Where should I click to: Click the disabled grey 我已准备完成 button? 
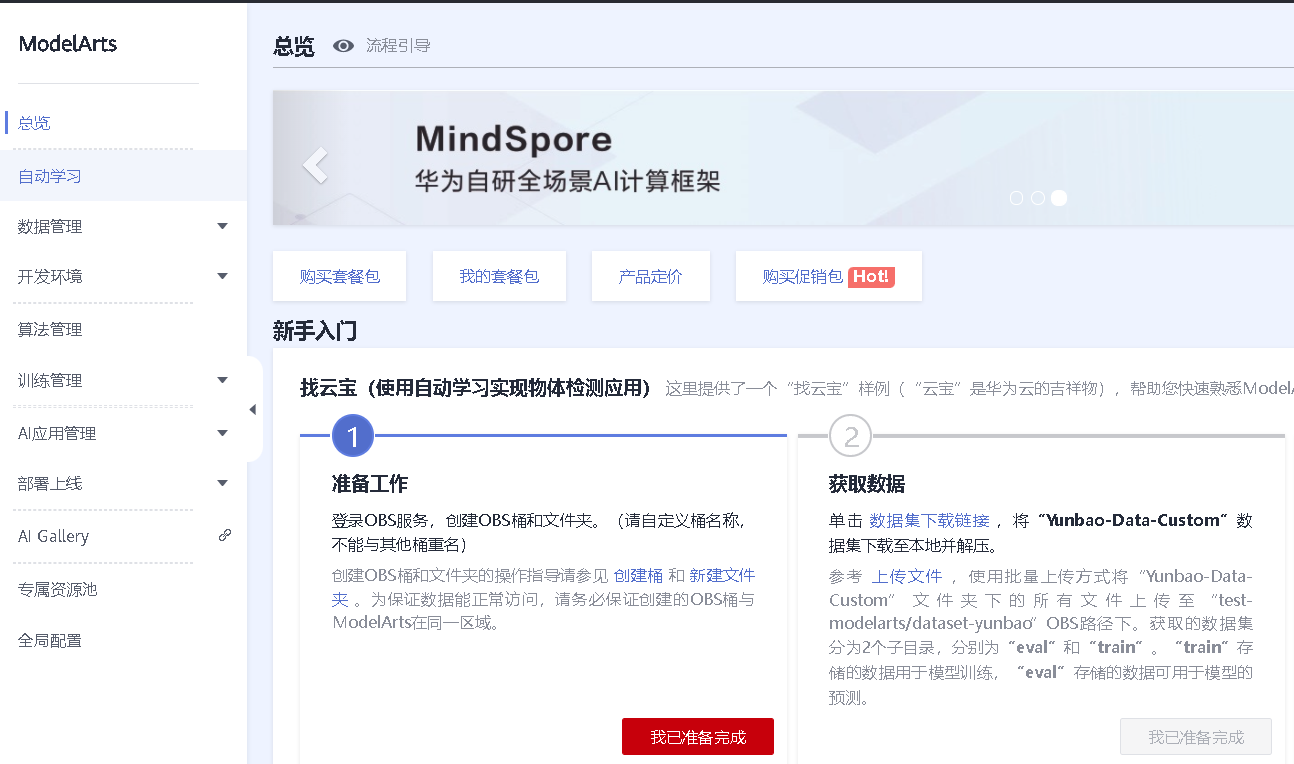pos(1196,737)
